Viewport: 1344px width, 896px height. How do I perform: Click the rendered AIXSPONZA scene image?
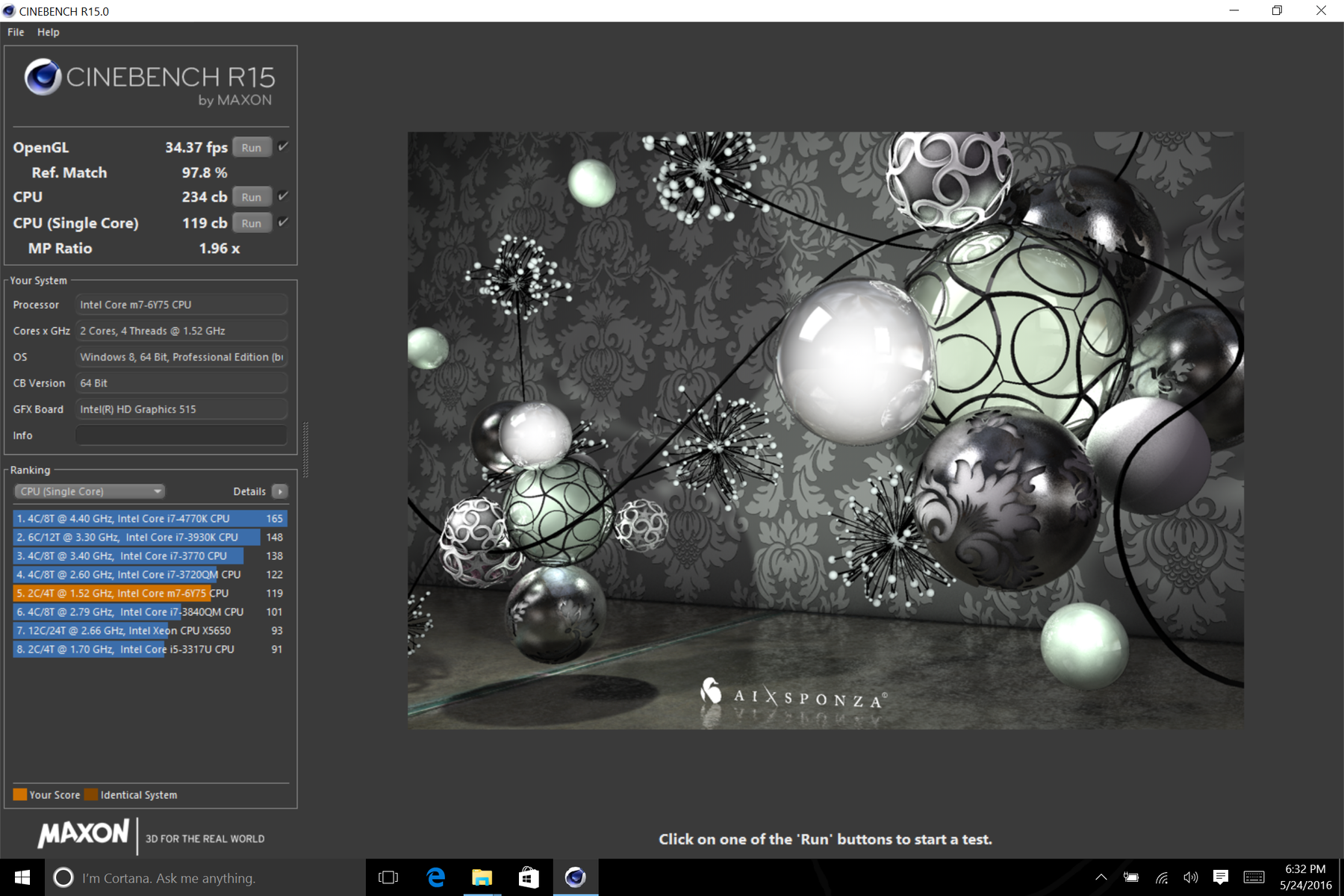click(x=825, y=431)
